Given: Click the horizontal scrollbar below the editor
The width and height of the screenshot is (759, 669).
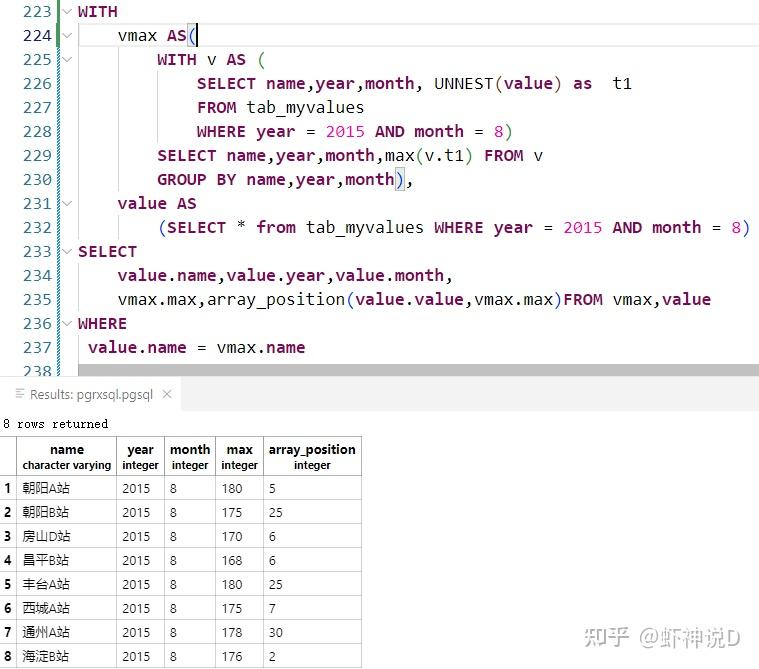Looking at the screenshot, I should [x=418, y=370].
